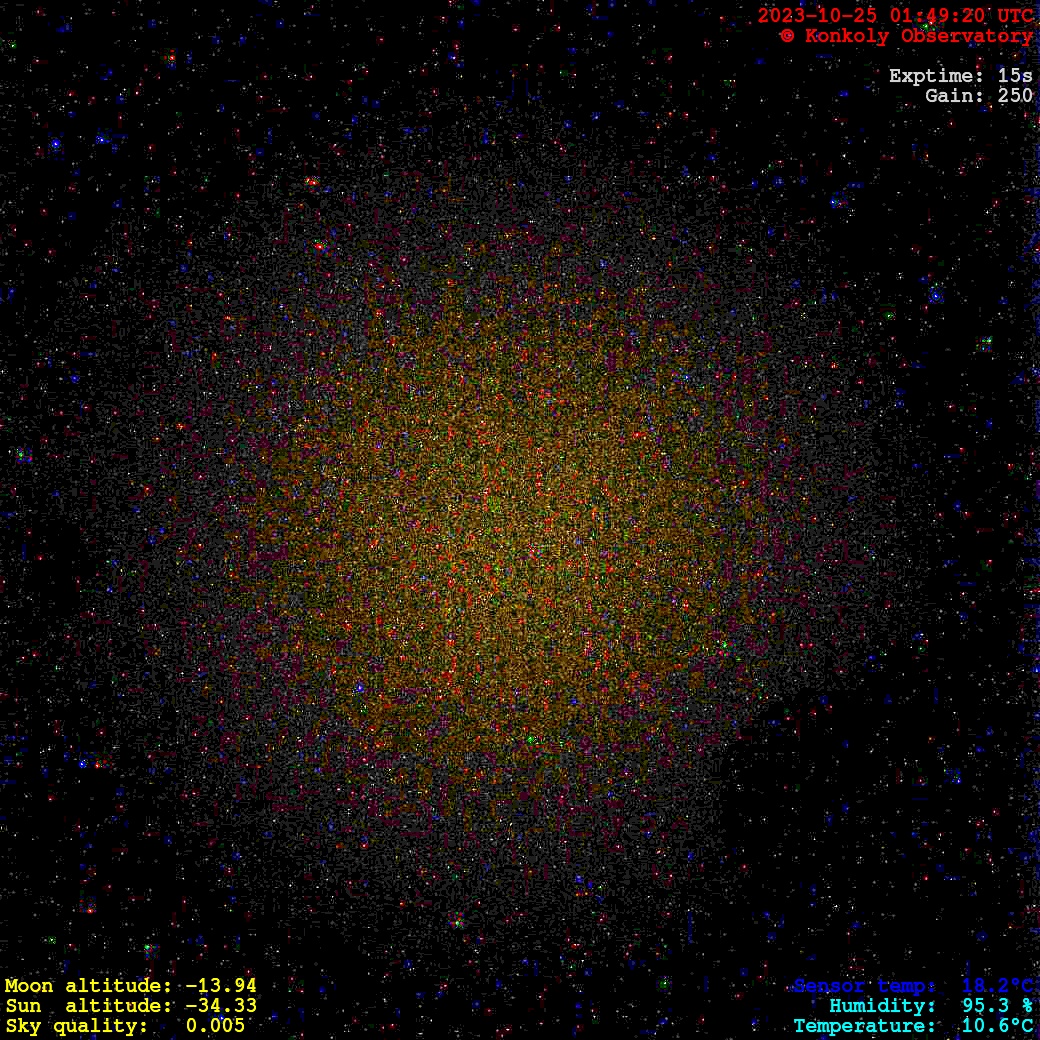This screenshot has width=1040, height=1040.
Task: Click the Konkoly Observatory copyright text
Action: [x=906, y=36]
